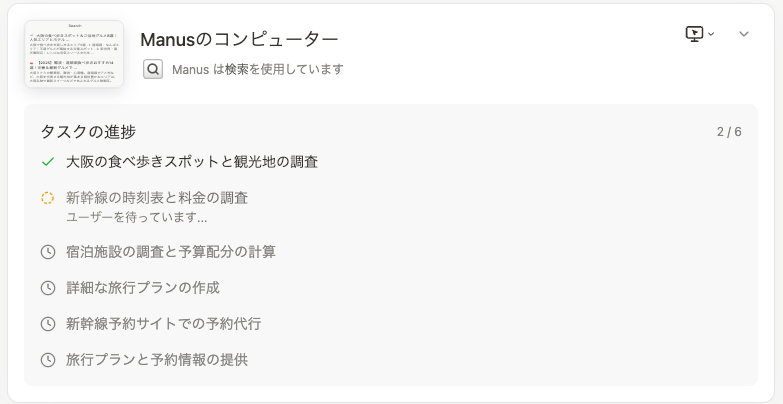Collapse the panel with the top-right chevron
The image size is (783, 404).
point(744,34)
